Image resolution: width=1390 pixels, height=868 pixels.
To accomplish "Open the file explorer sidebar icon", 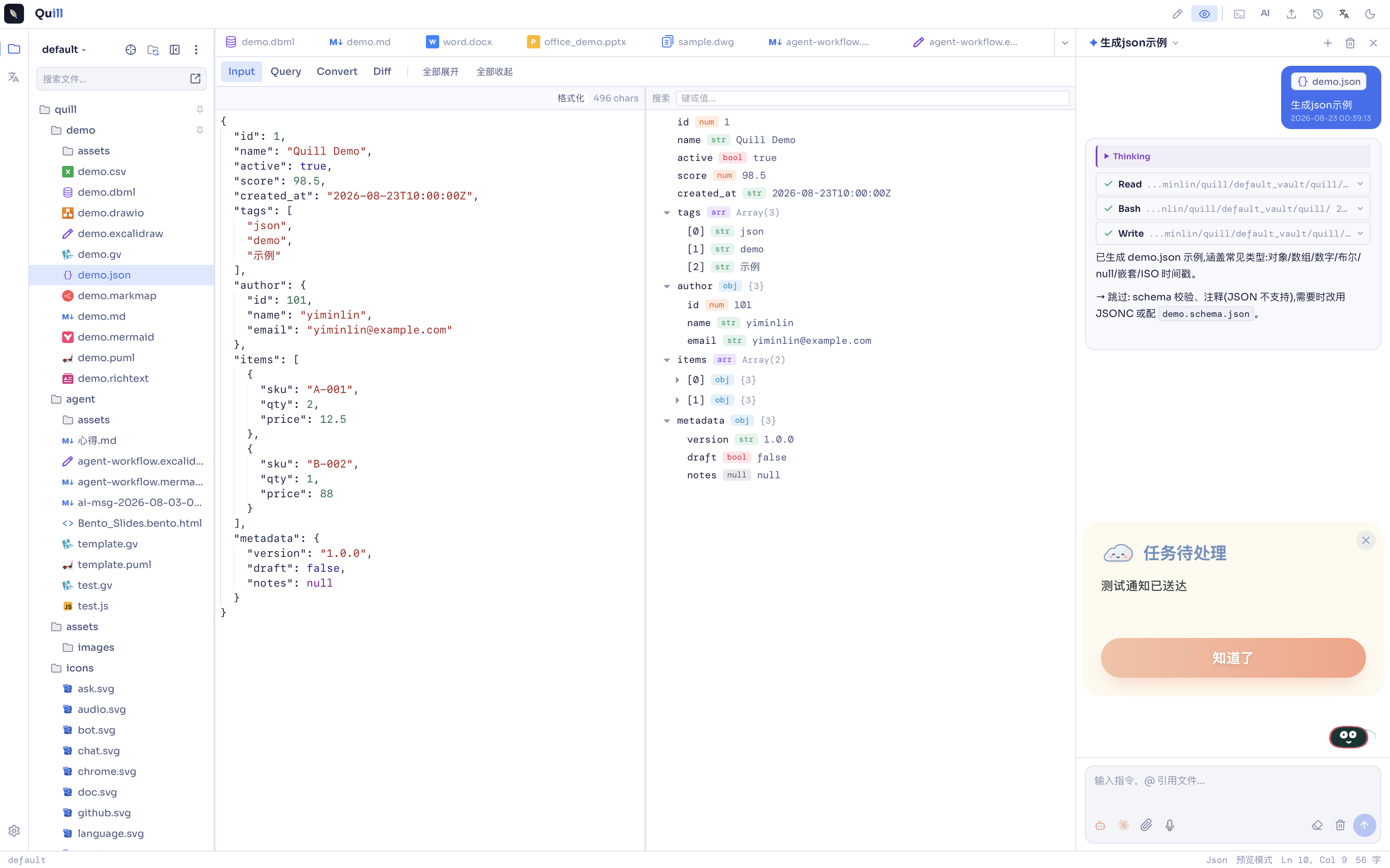I will coord(14,49).
